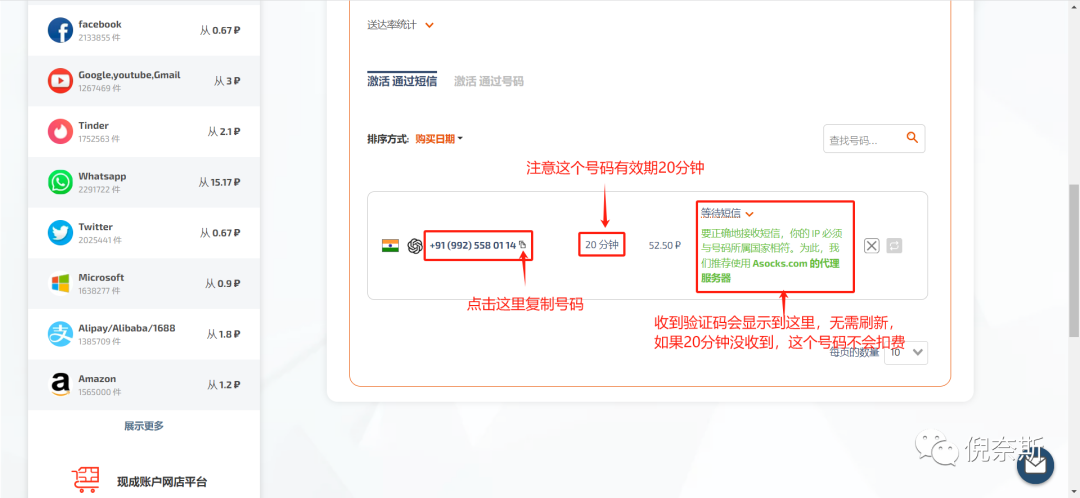Open the Asocks.com proxy link
Screen dimensions: 1080x498
click(x=780, y=263)
